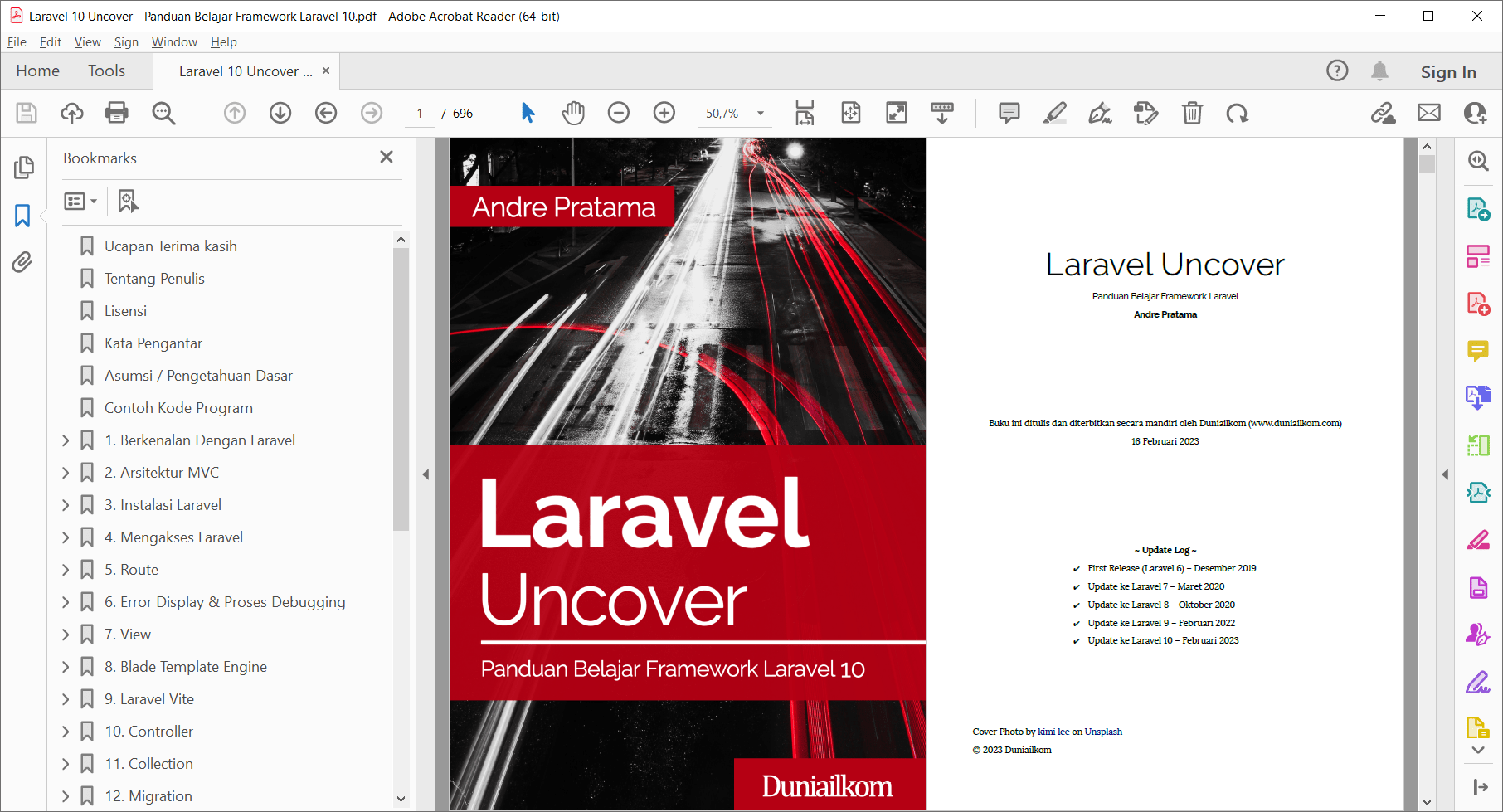The height and width of the screenshot is (812, 1503).
Task: Expand bookmark 1. Berkenalan Dengan Laravel
Action: click(66, 440)
